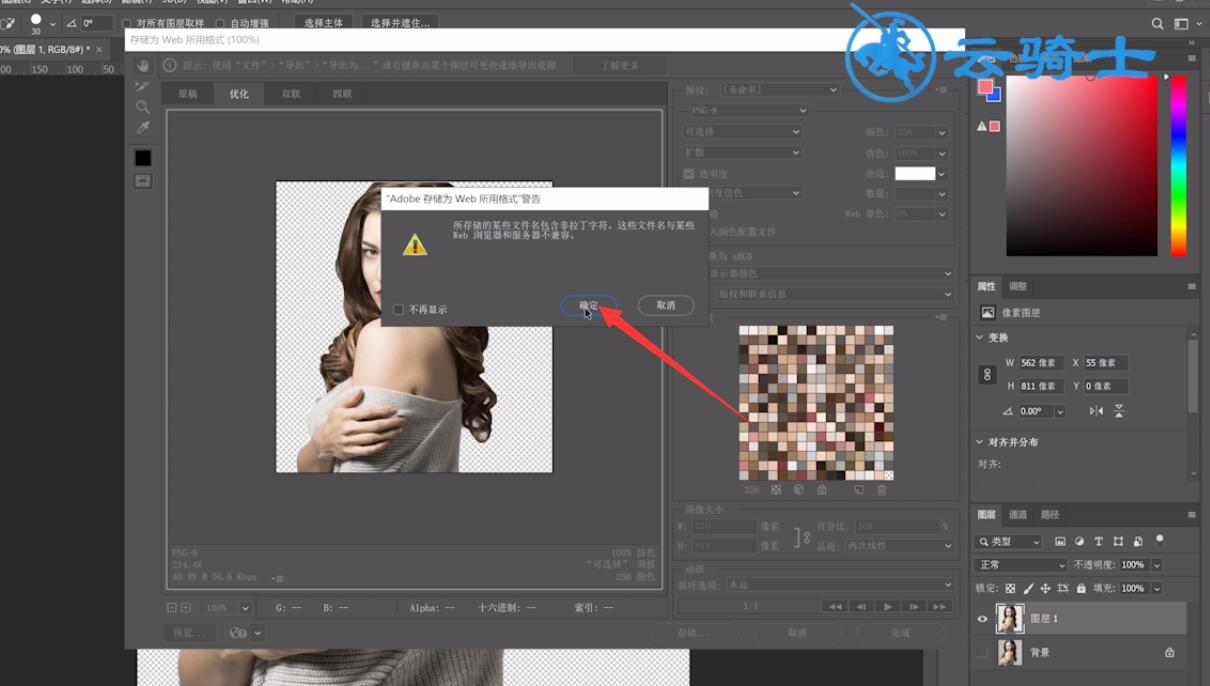Jump to first animation frame
This screenshot has height=686, width=1210.
[835, 606]
